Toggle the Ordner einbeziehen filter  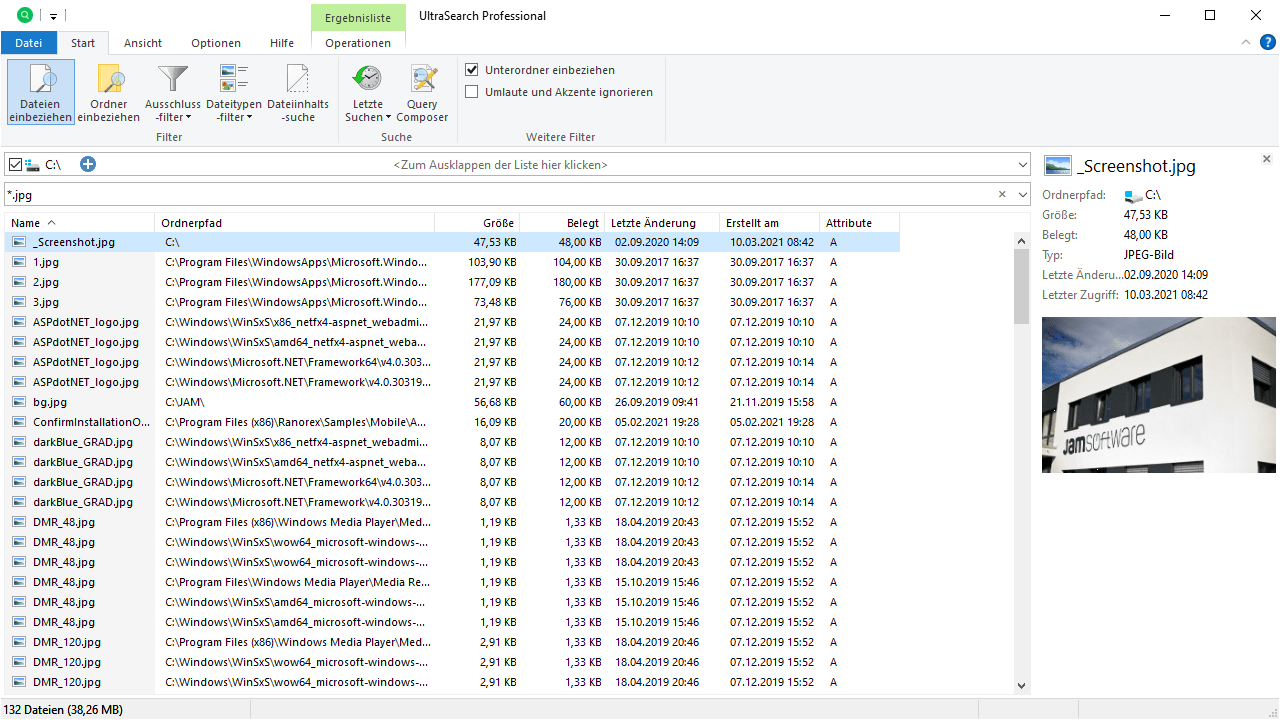coord(109,92)
